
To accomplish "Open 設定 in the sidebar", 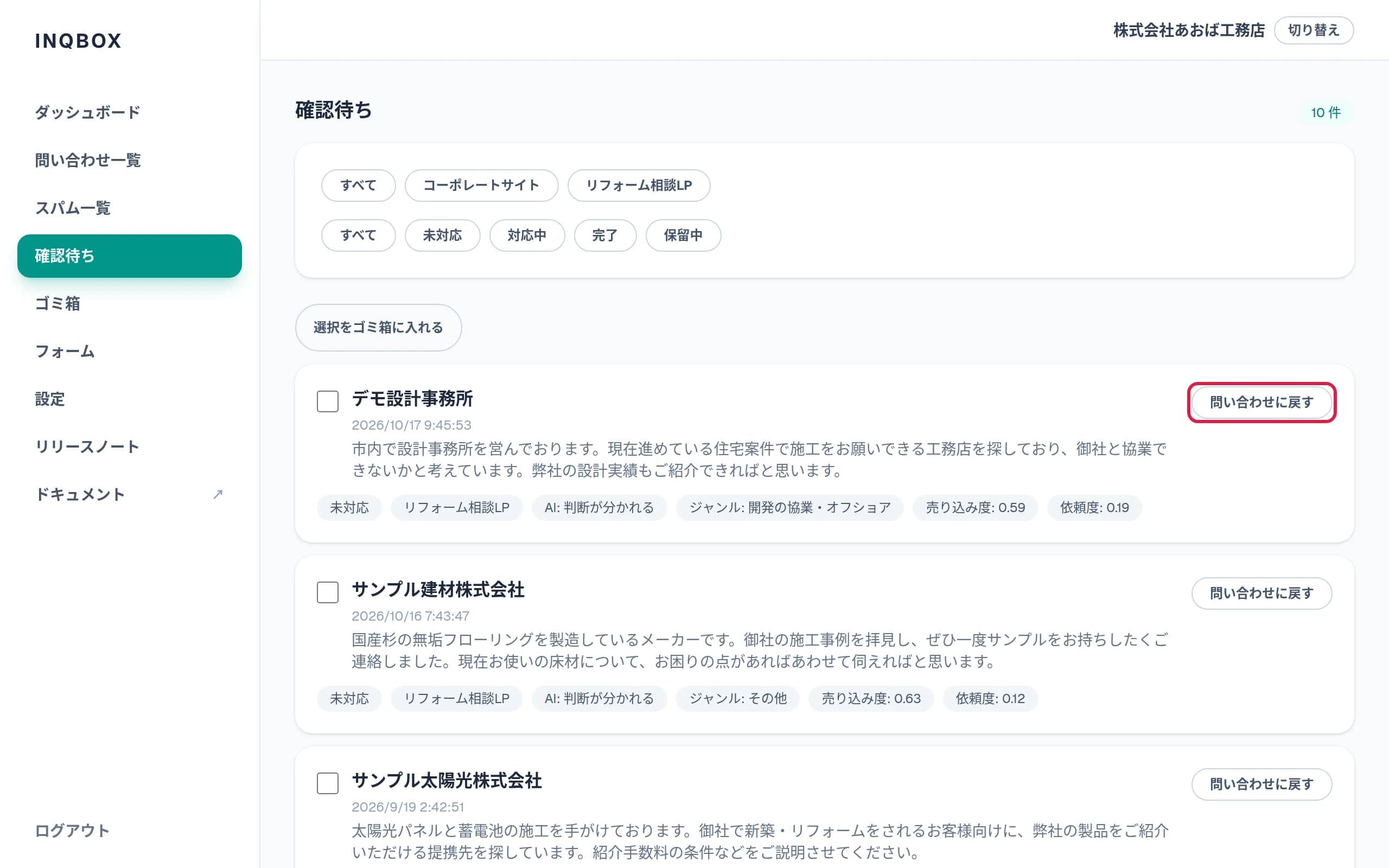I will click(x=129, y=398).
